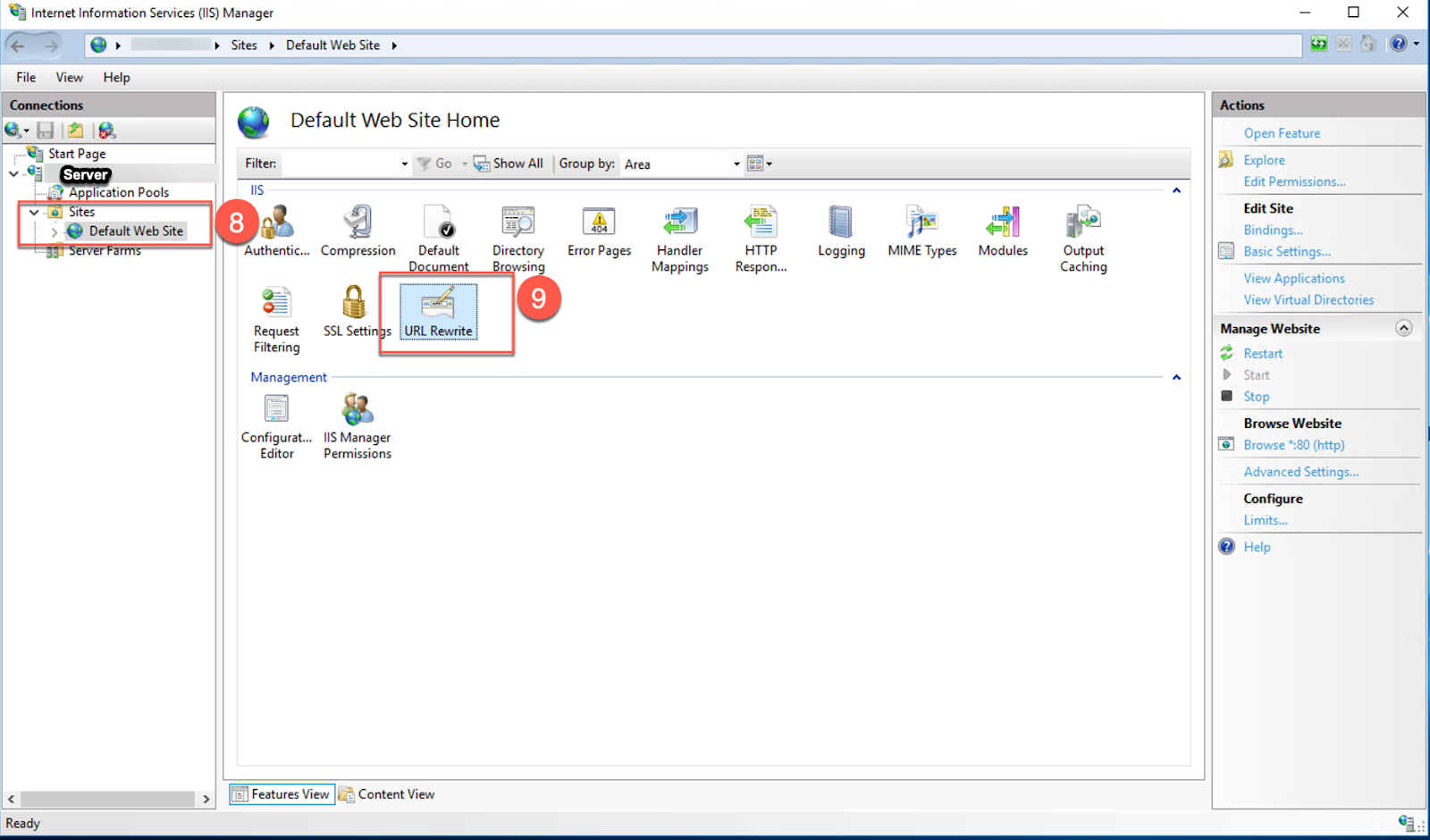Screen dimensions: 1430x840
Task: Collapse the Sites tree node
Action: tap(34, 212)
